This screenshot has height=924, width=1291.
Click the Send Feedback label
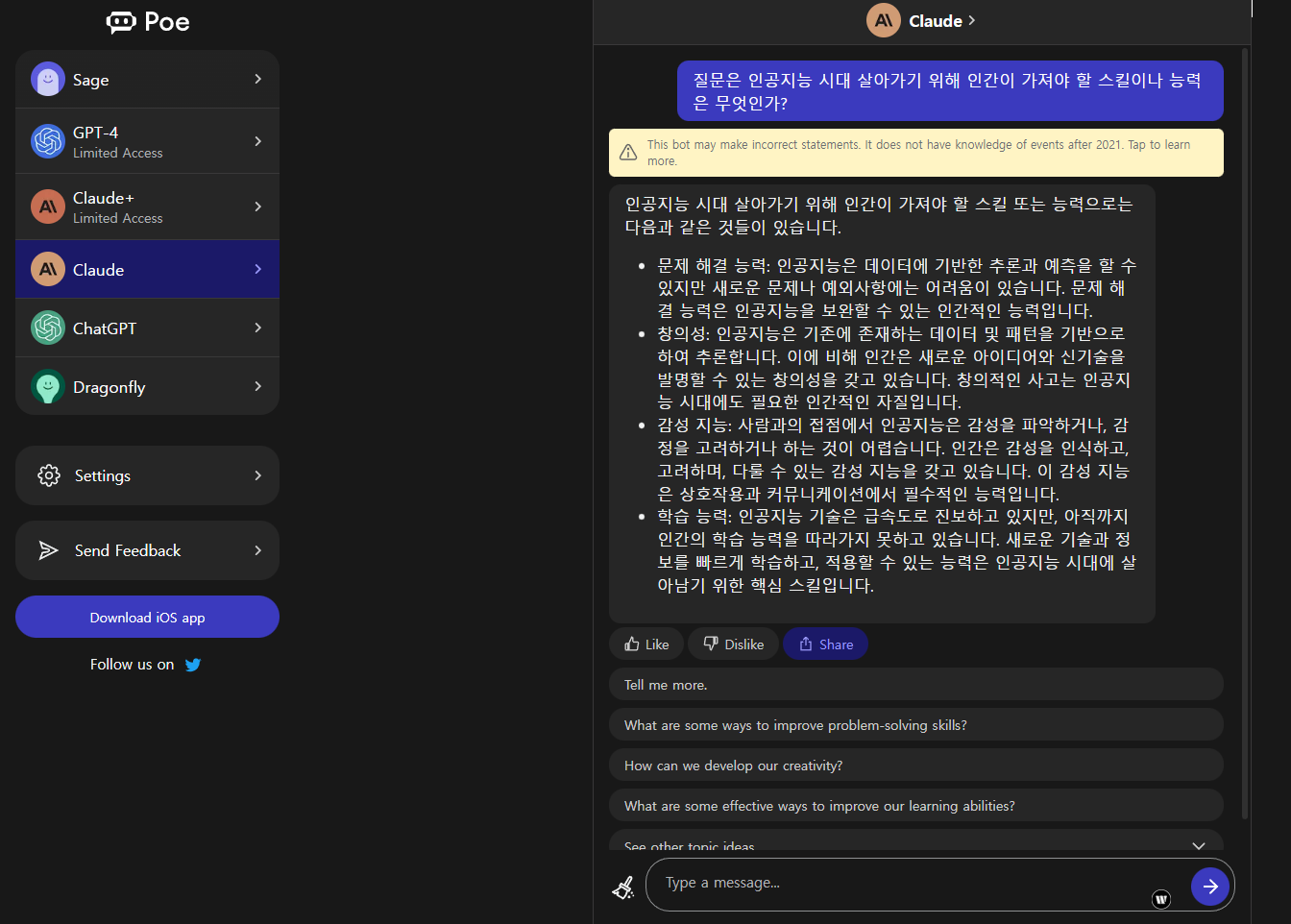click(128, 550)
